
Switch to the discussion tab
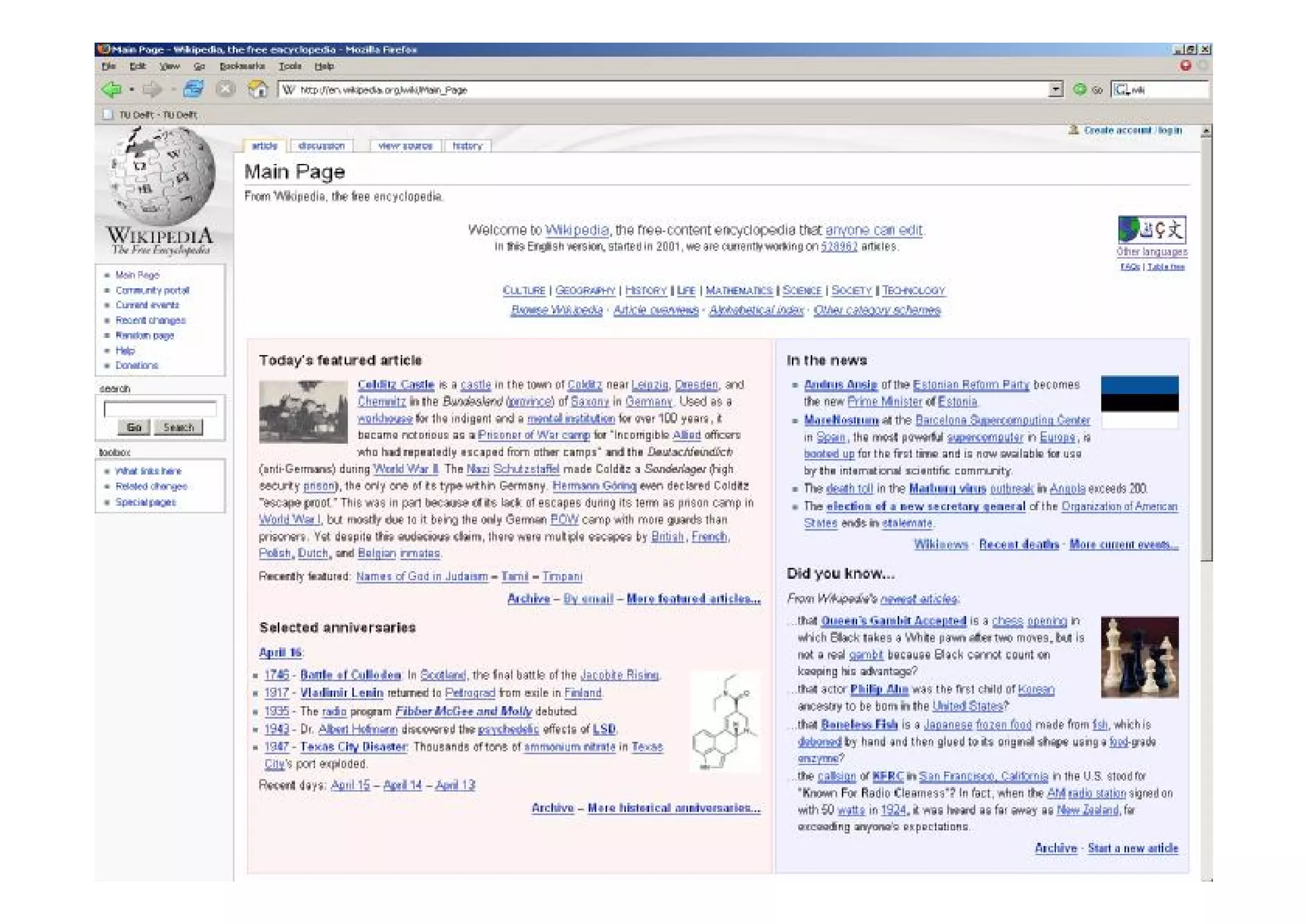tap(321, 146)
